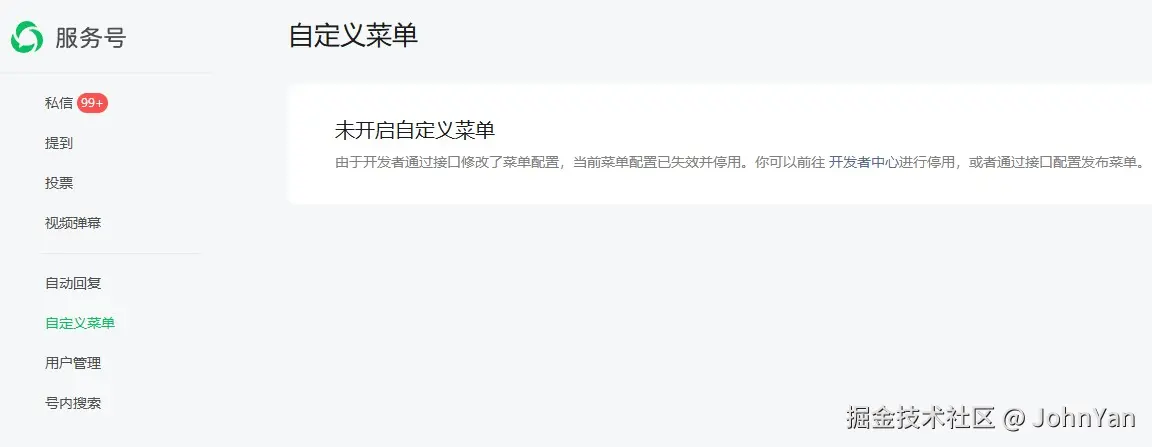Screen dimensions: 1152x447
Task: Select the green 自定义菜单 sidebar item
Action: [80, 323]
